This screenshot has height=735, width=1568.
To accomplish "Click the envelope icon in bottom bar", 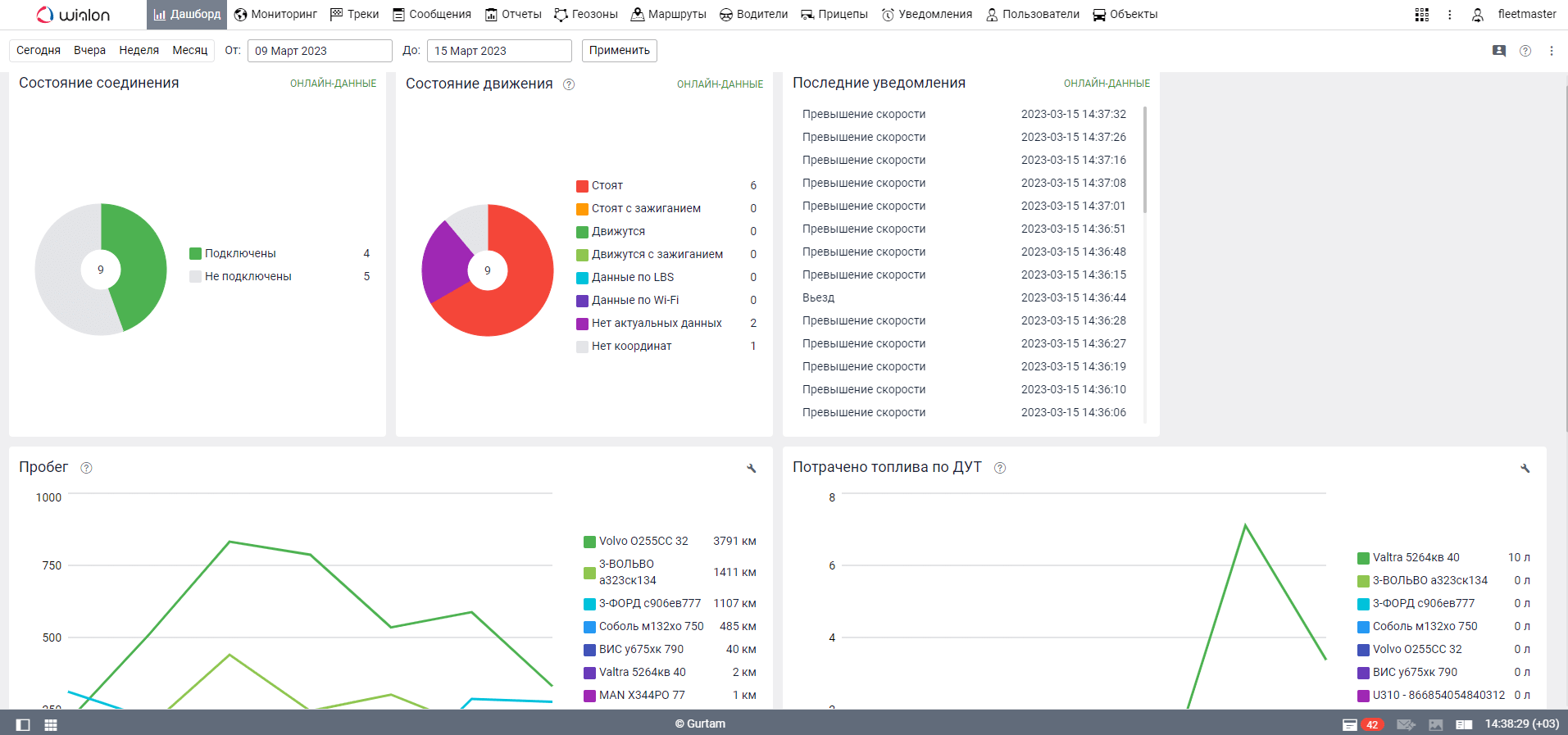I will click(1406, 724).
